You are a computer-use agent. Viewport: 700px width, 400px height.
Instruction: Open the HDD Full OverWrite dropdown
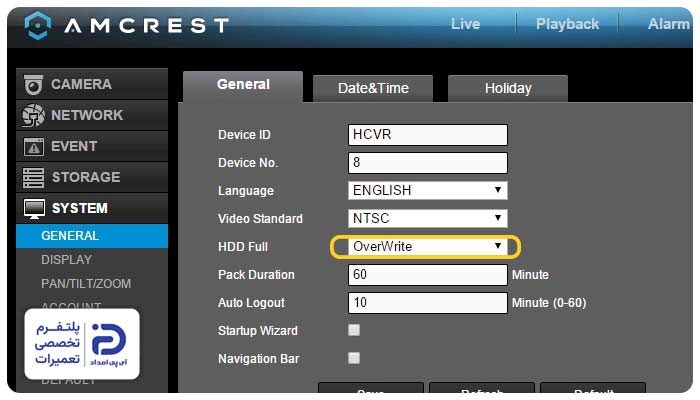(x=427, y=246)
